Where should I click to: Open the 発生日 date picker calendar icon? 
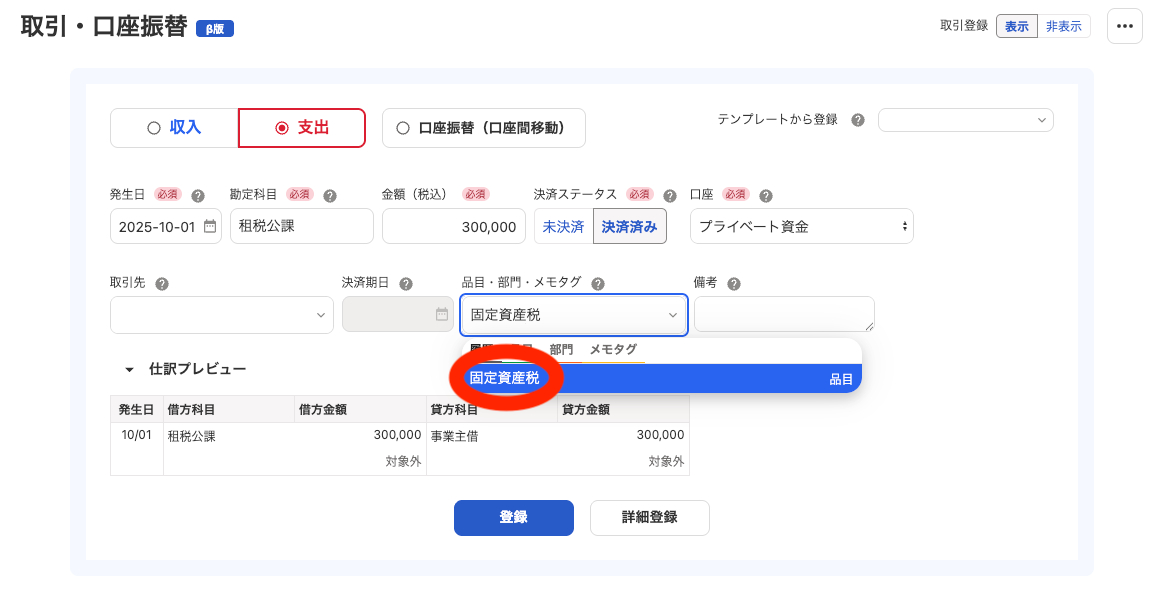pos(211,226)
